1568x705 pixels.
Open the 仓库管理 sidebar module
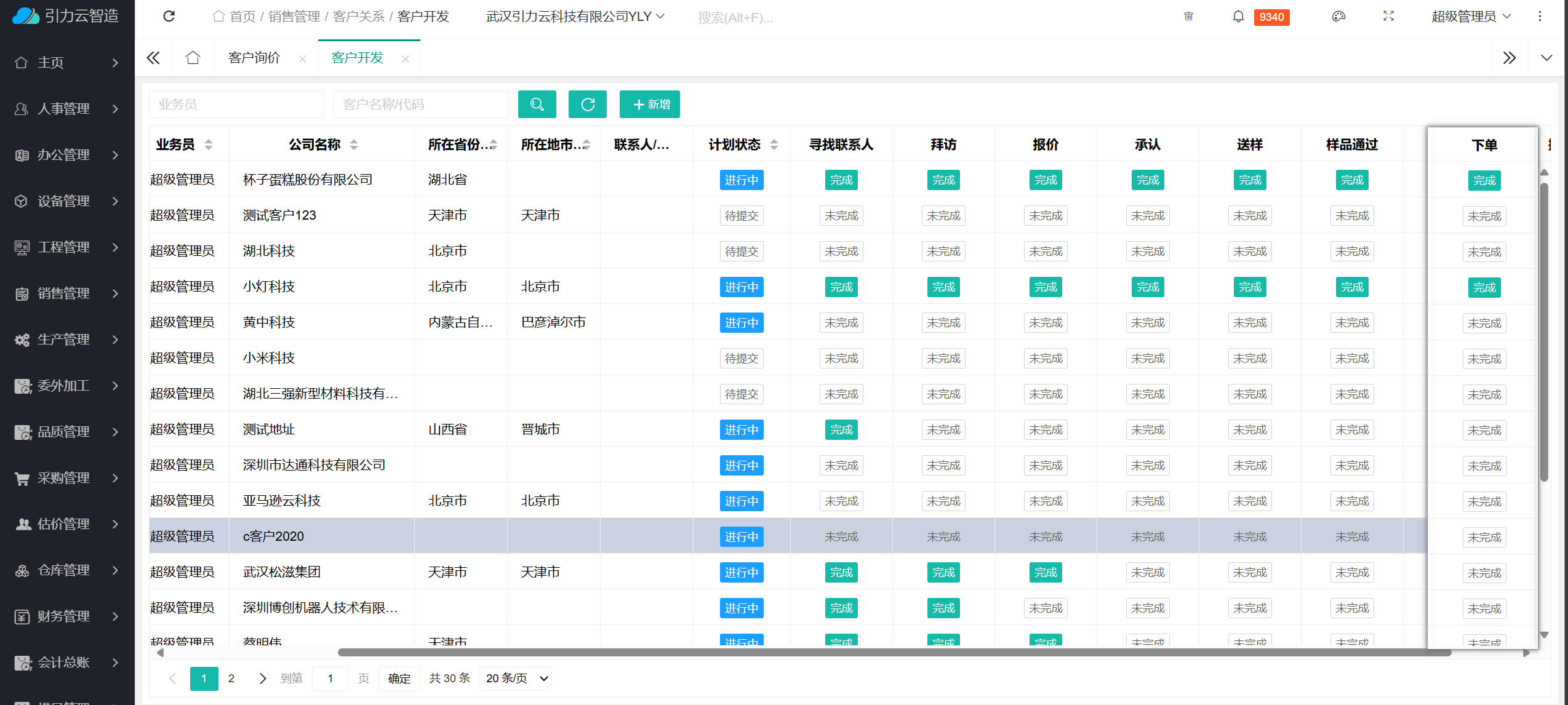63,570
